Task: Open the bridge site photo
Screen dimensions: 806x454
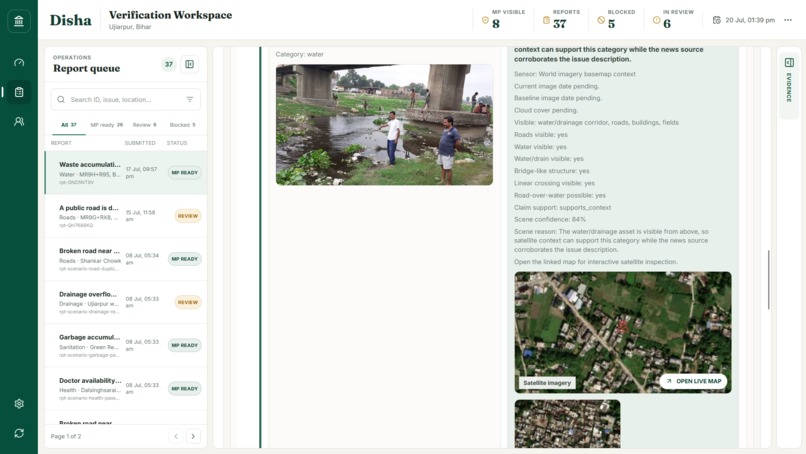Action: coord(384,124)
